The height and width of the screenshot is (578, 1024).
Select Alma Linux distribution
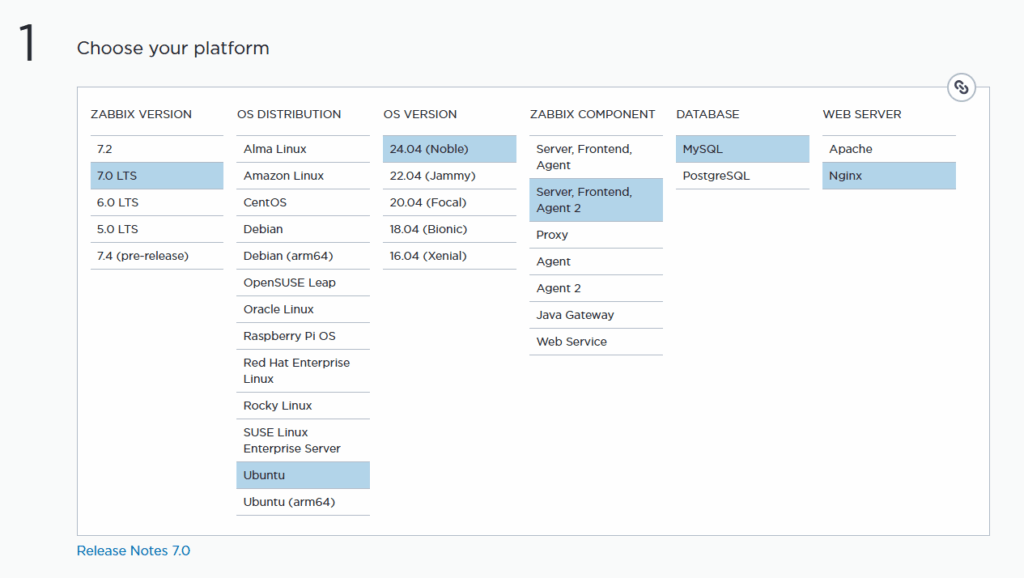click(x=303, y=149)
